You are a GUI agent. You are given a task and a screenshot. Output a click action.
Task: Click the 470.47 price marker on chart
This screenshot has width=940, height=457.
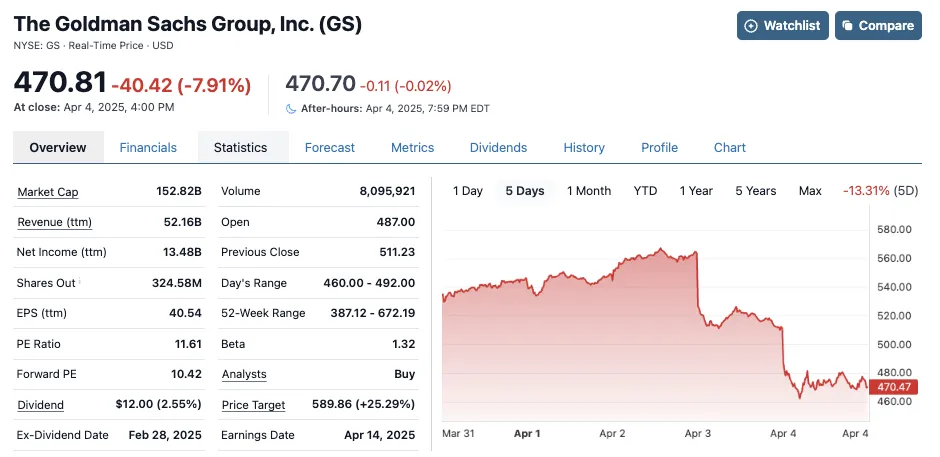click(892, 387)
